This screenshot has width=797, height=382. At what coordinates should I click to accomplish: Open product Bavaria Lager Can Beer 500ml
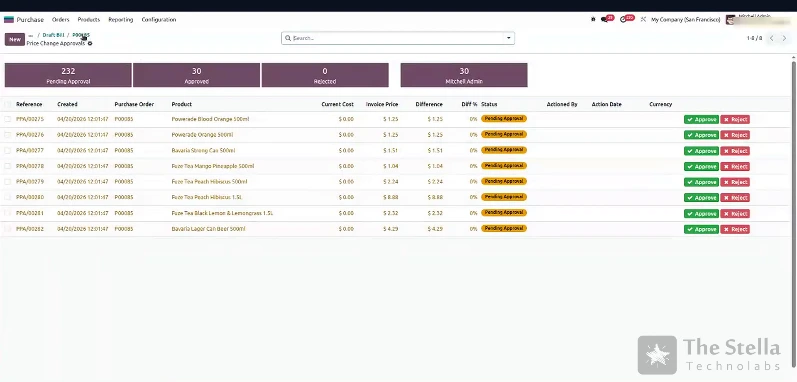pyautogui.click(x=208, y=229)
